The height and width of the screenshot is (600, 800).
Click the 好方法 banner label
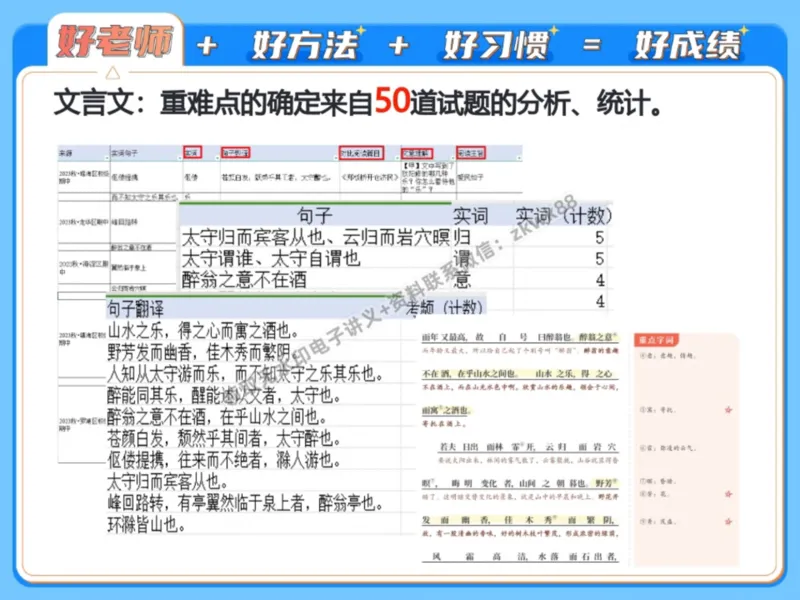pyautogui.click(x=305, y=44)
